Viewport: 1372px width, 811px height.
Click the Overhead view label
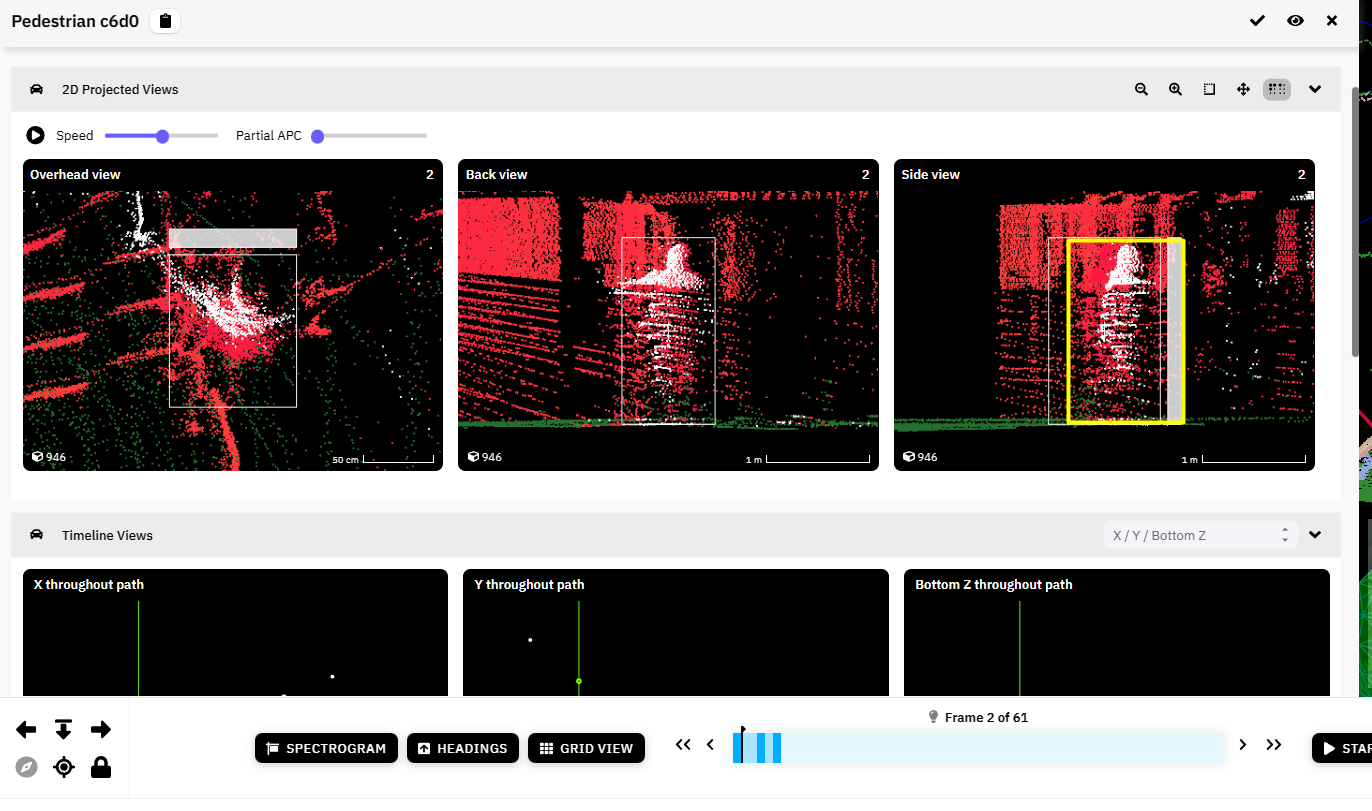(75, 174)
